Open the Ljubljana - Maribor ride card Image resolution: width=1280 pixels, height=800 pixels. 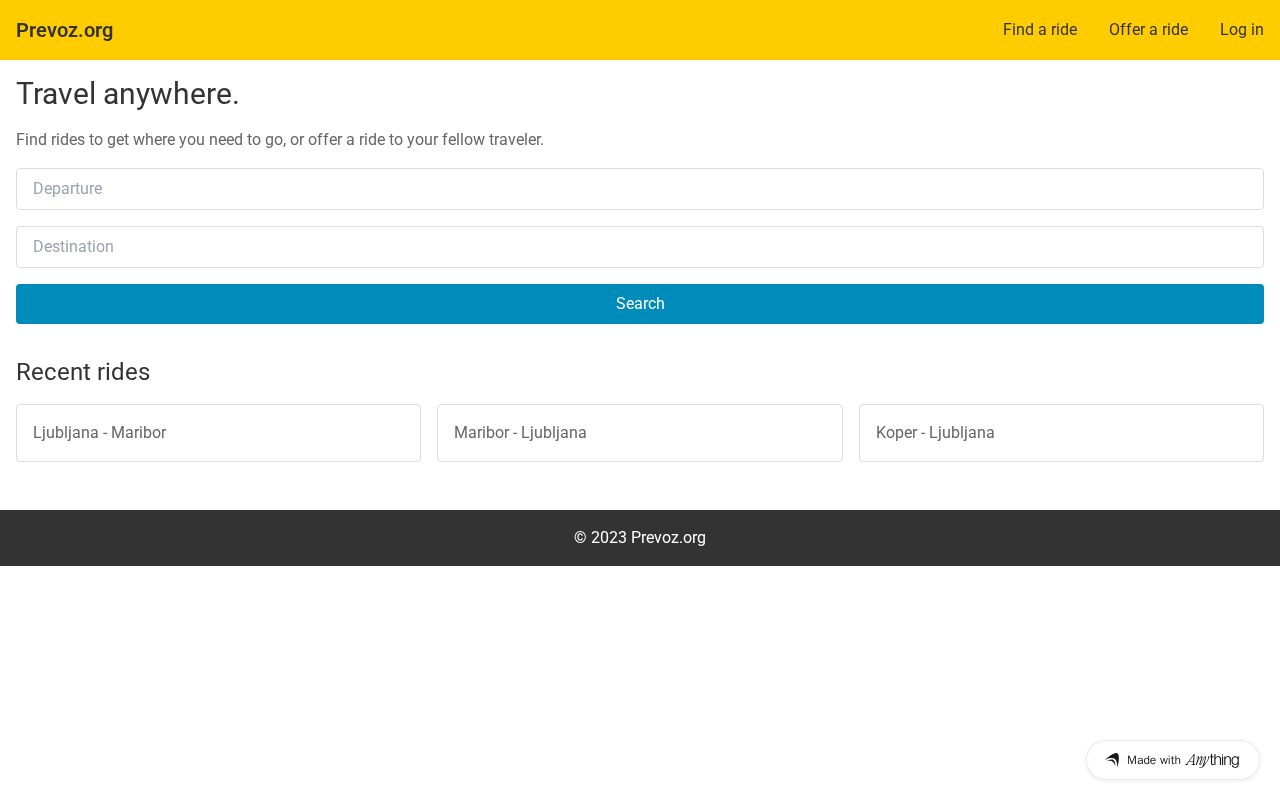[x=218, y=433]
